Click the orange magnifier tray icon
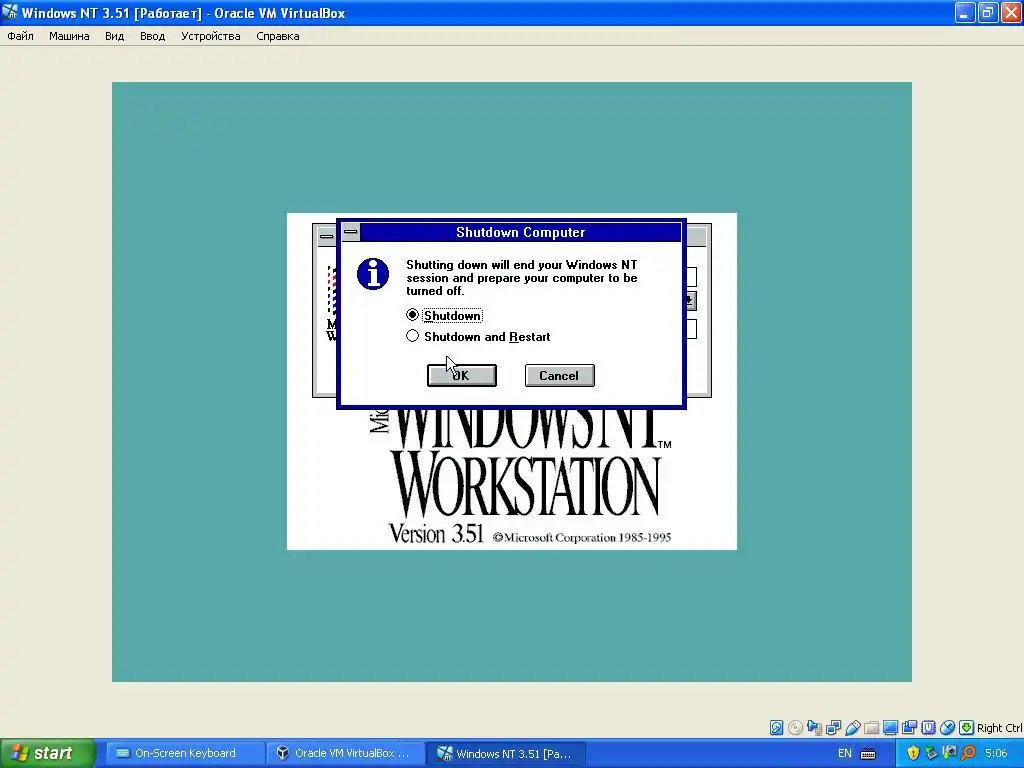The width and height of the screenshot is (1024, 768). click(x=968, y=753)
